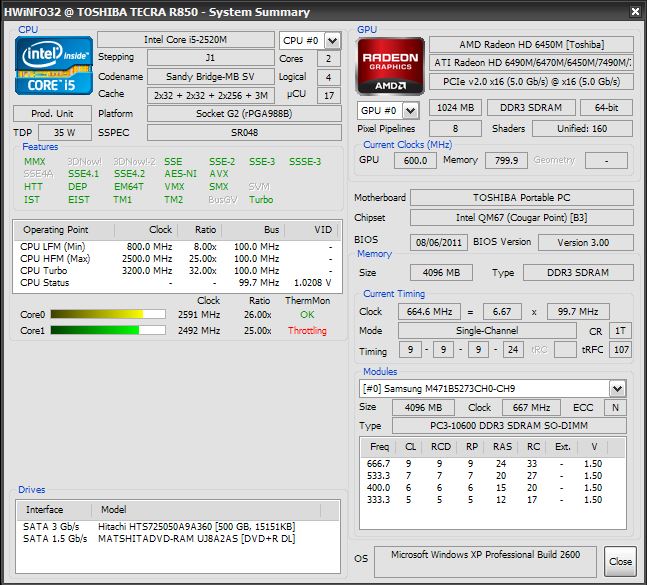This screenshot has width=647, height=585.
Task: Click the memory size 4096 MB field
Action: [441, 273]
